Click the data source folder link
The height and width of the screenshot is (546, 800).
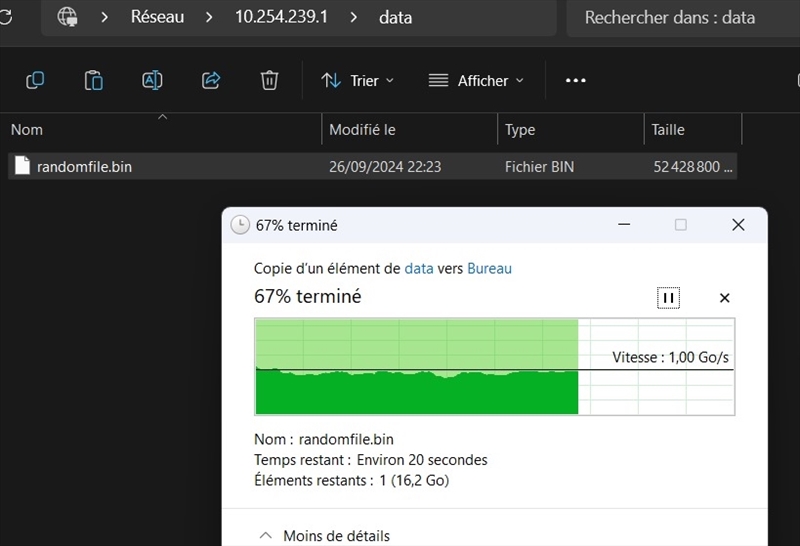click(419, 268)
